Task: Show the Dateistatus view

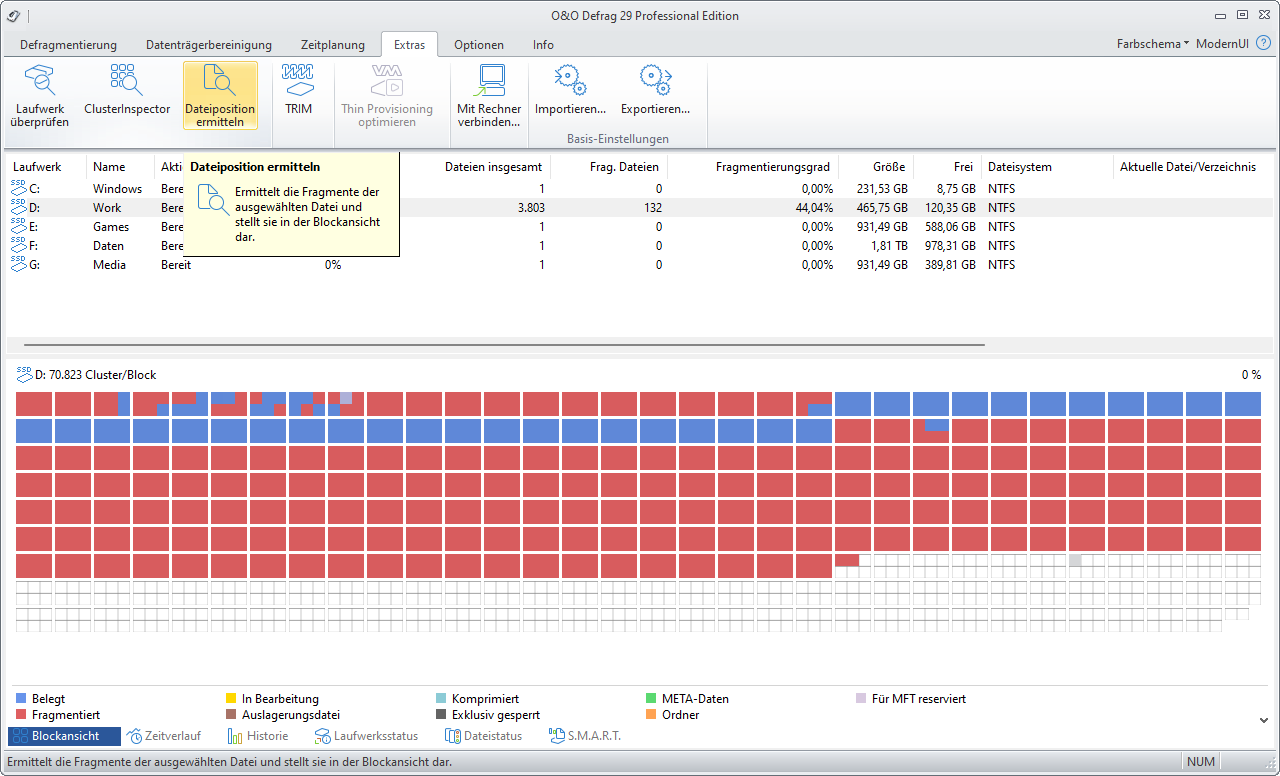Action: (x=483, y=736)
